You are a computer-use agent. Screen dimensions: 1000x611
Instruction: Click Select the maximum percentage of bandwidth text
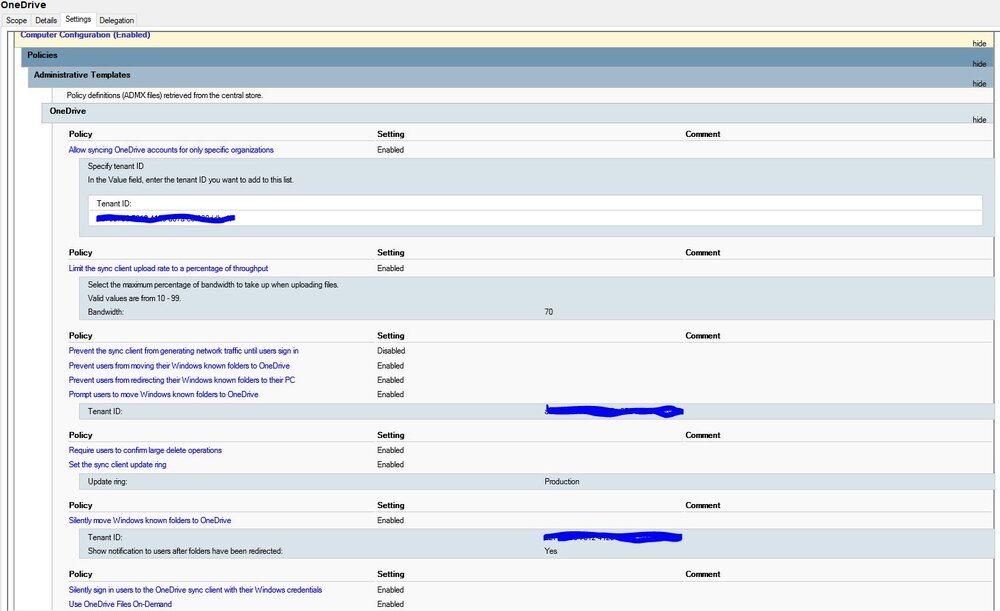pos(213,285)
